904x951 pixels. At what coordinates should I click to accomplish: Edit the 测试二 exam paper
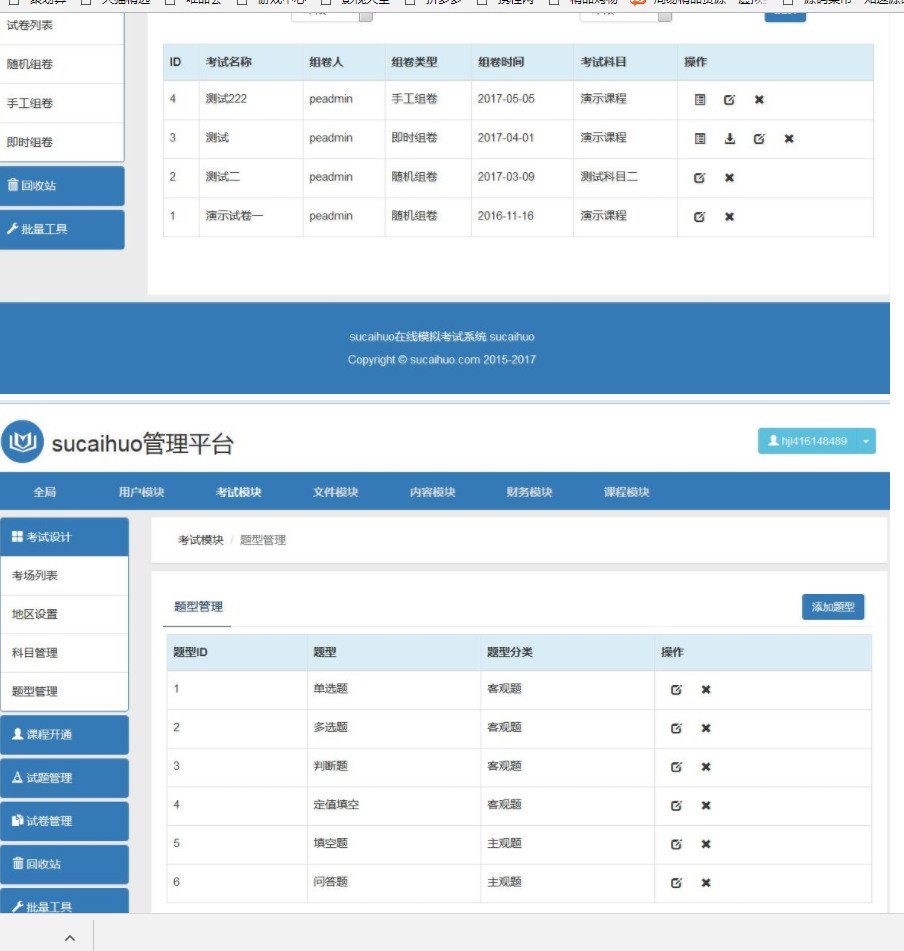pos(700,177)
